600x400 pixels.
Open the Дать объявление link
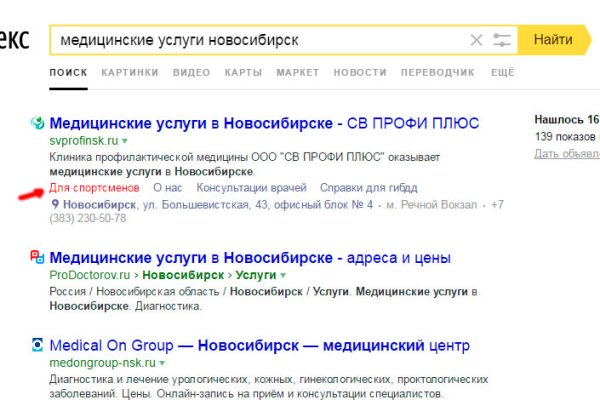[566, 153]
